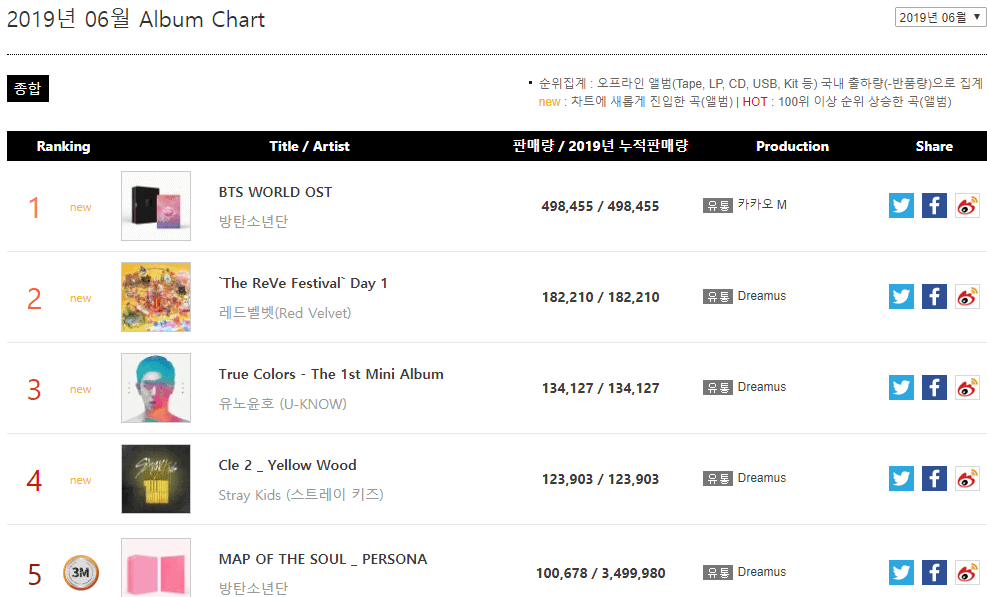
Task: Click the Title / Artist column header
Action: tap(309, 146)
